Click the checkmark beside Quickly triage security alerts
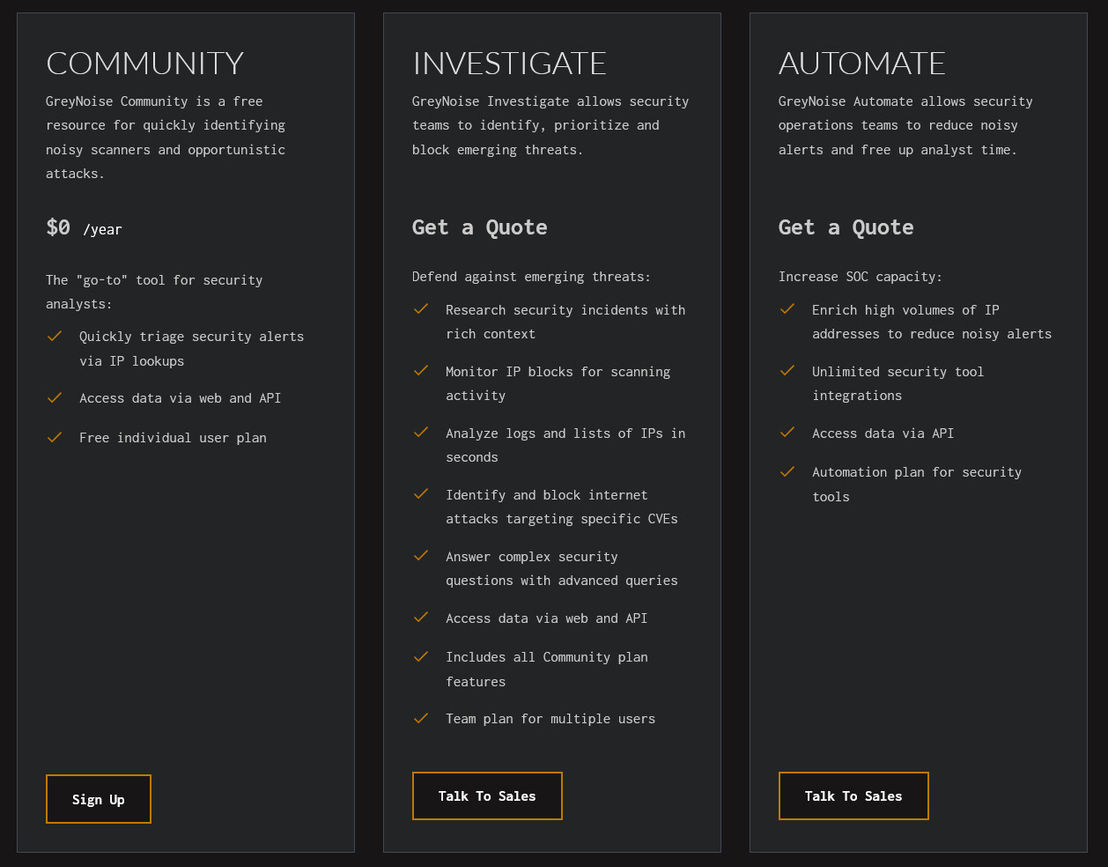This screenshot has height=867, width=1108. [54, 336]
